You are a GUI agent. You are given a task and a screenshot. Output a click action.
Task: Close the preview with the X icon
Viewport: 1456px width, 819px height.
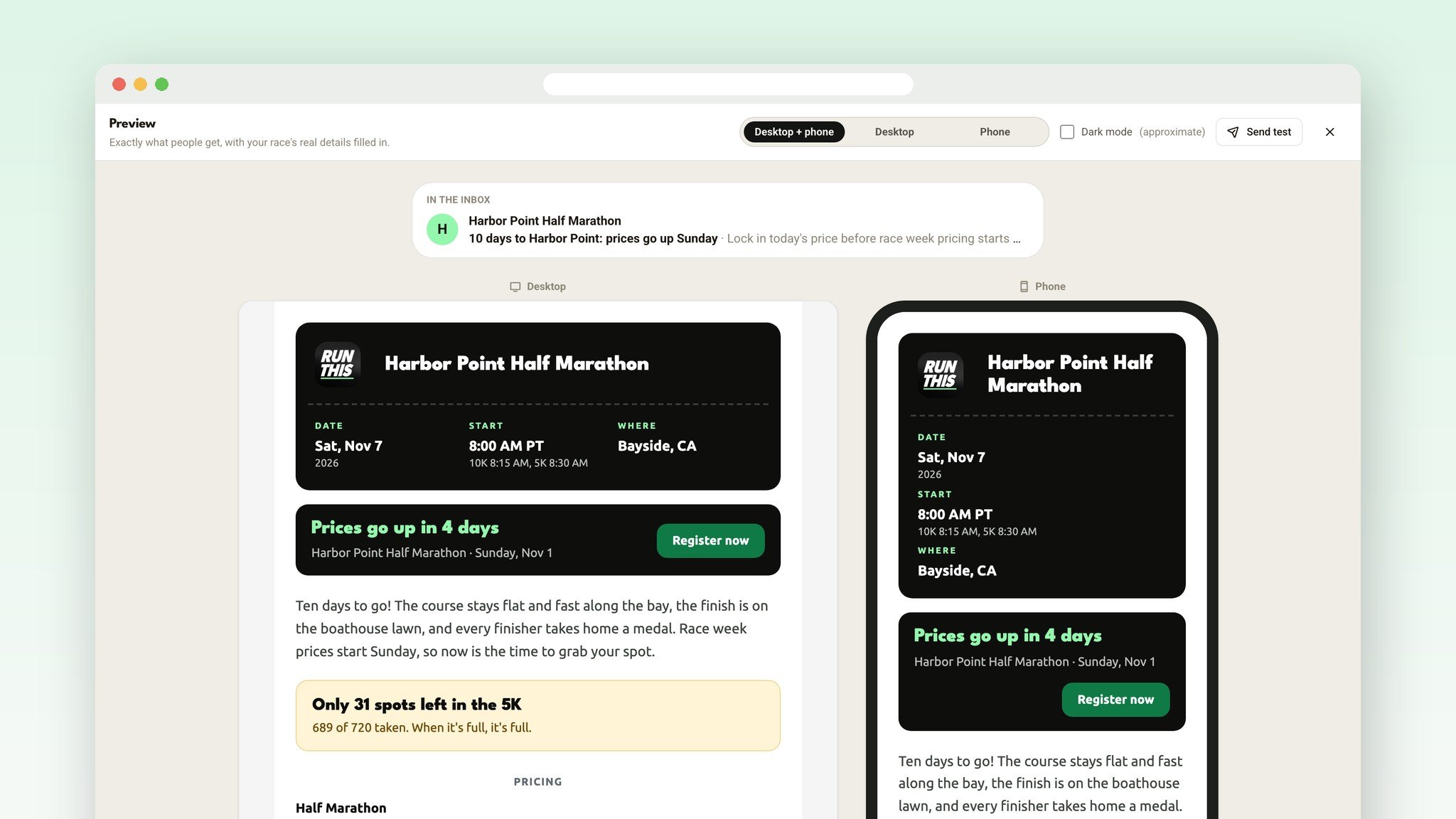[x=1329, y=132]
